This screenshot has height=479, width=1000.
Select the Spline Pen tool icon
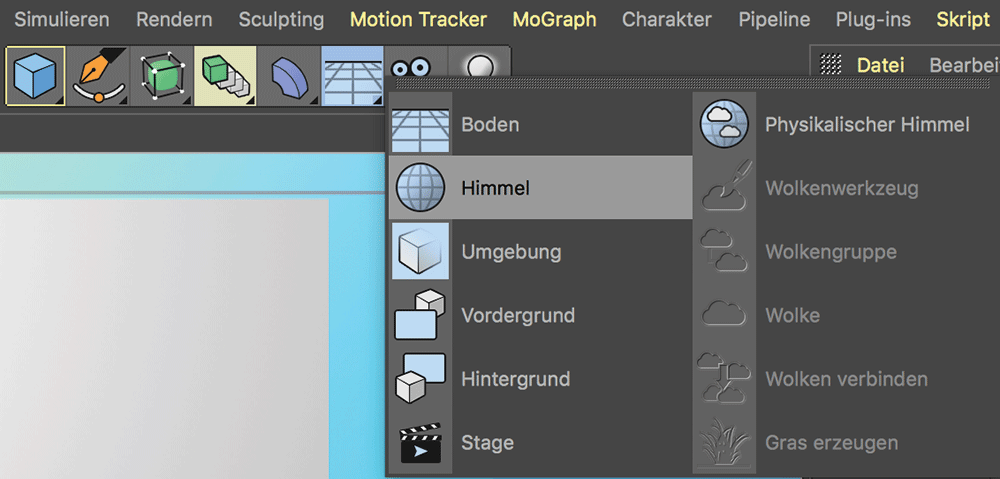point(98,76)
